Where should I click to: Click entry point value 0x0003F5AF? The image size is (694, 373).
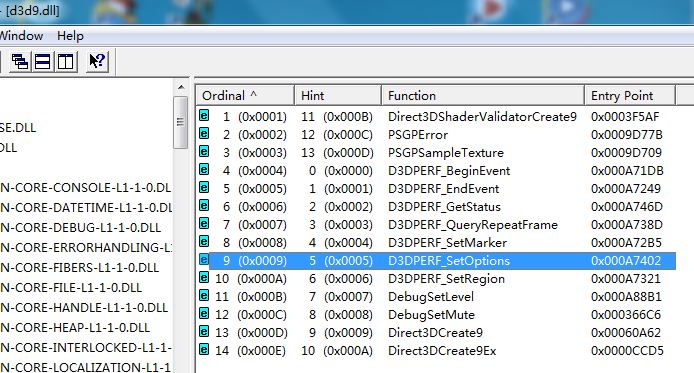coord(625,117)
